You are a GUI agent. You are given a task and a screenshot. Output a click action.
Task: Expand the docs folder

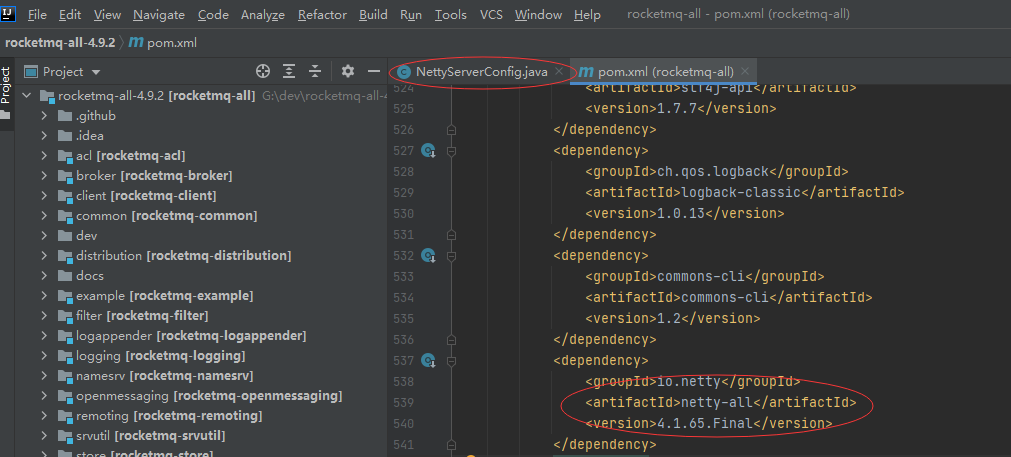44,276
